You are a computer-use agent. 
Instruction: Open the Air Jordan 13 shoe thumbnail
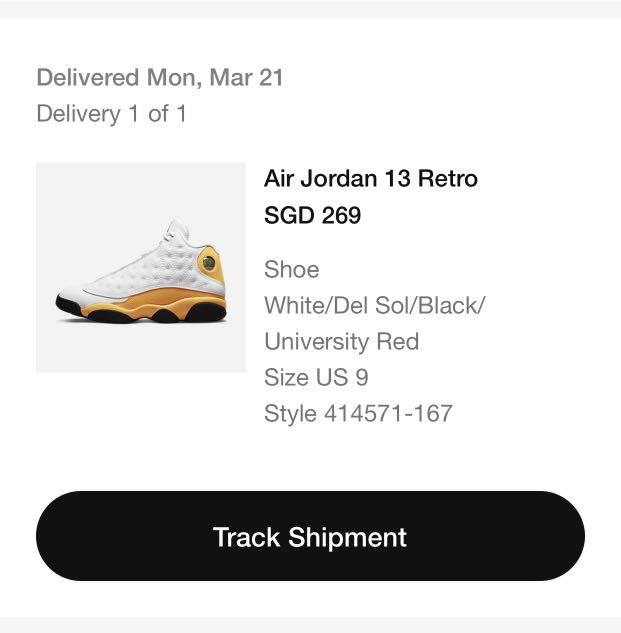141,267
